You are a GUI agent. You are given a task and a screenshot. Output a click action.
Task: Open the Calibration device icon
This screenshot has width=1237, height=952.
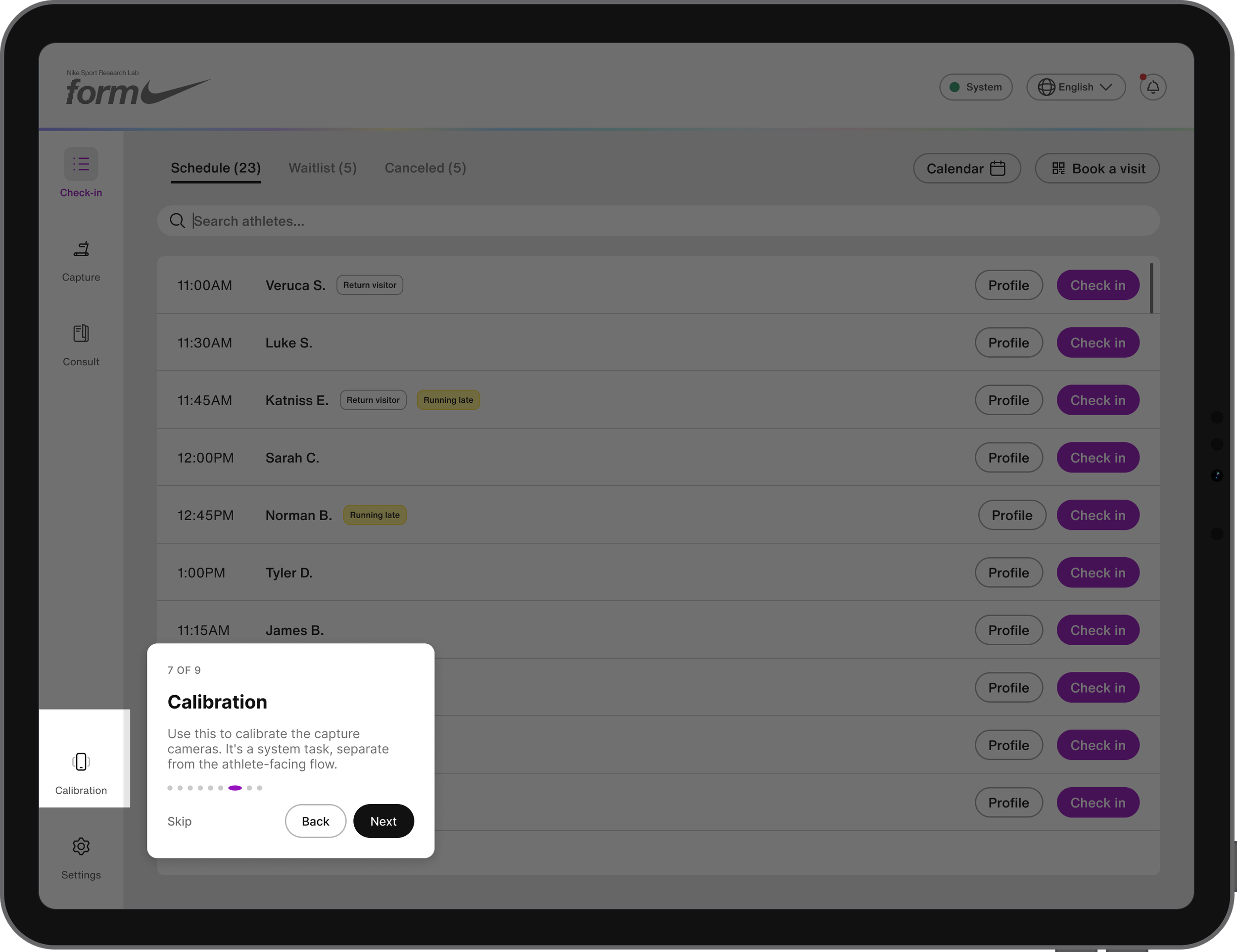pos(81,762)
